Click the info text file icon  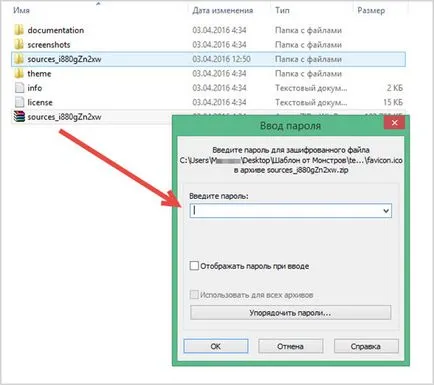point(20,88)
